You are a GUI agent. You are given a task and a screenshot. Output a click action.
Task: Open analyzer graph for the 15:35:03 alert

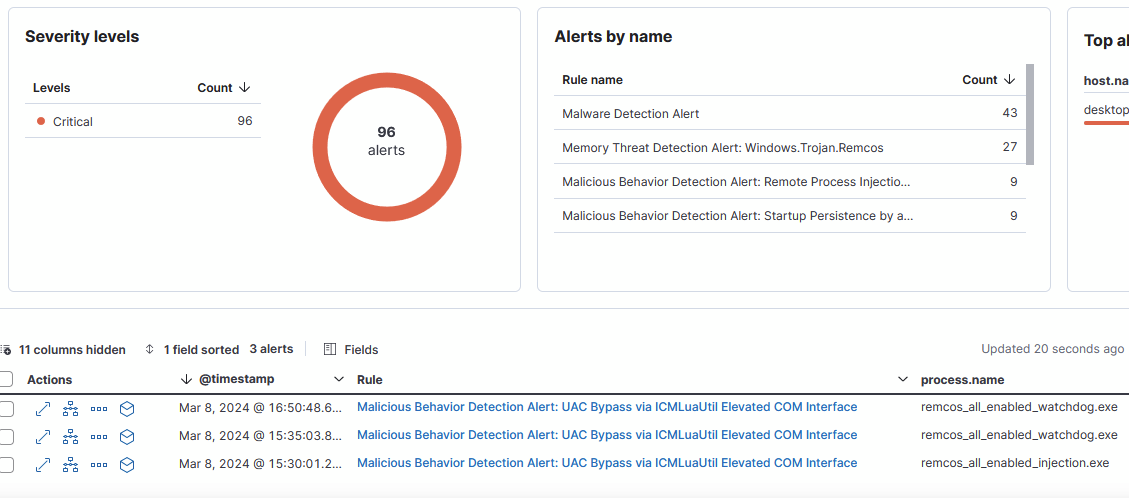point(70,437)
